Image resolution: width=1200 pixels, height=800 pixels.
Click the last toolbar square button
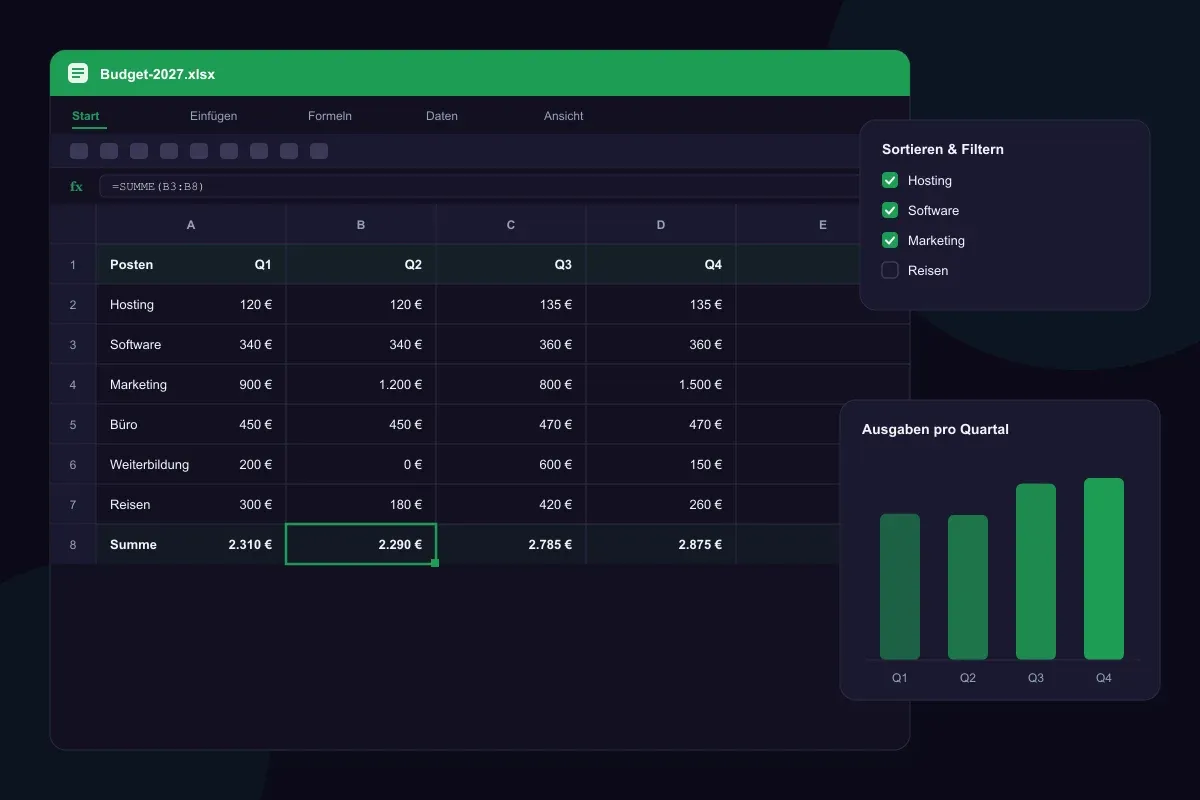point(319,151)
